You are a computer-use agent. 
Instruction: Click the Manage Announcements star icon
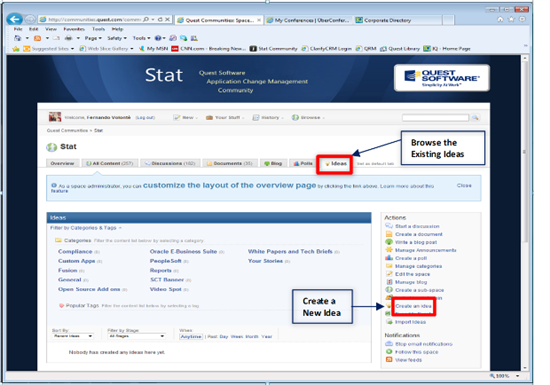389,250
